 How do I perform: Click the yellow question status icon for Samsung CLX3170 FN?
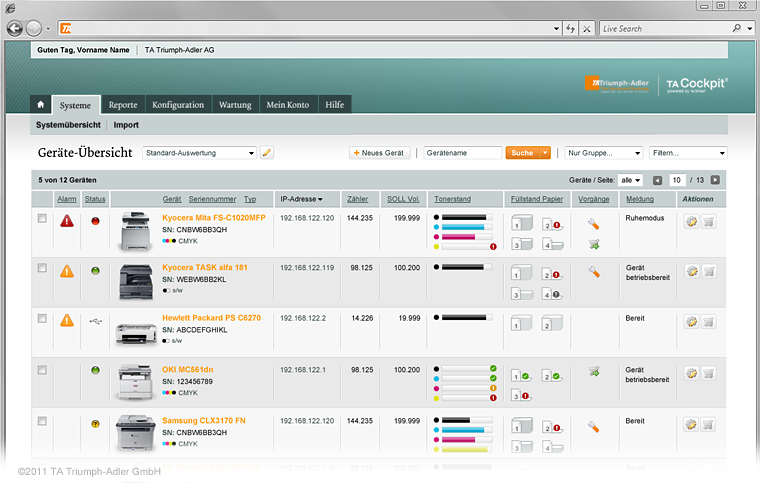(x=95, y=424)
